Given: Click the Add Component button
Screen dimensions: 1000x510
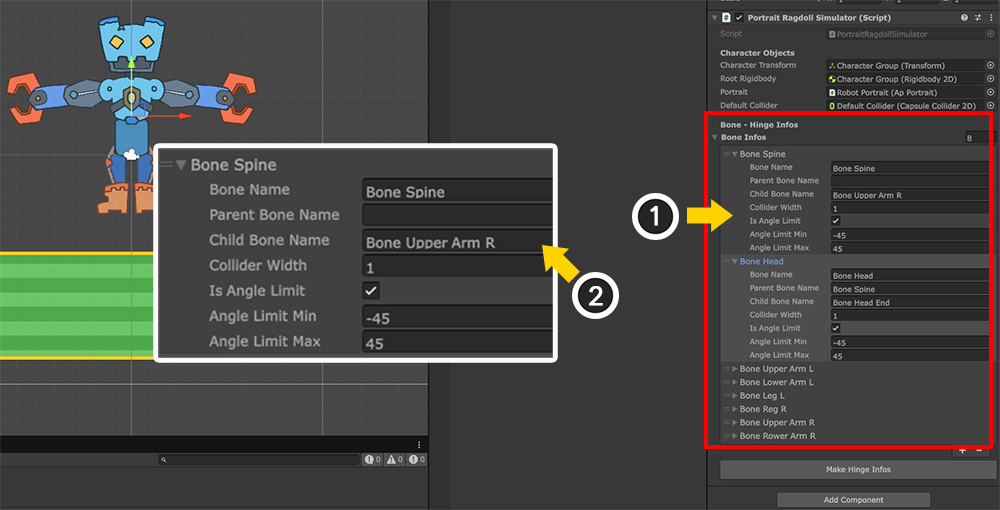Looking at the screenshot, I should point(852,499).
